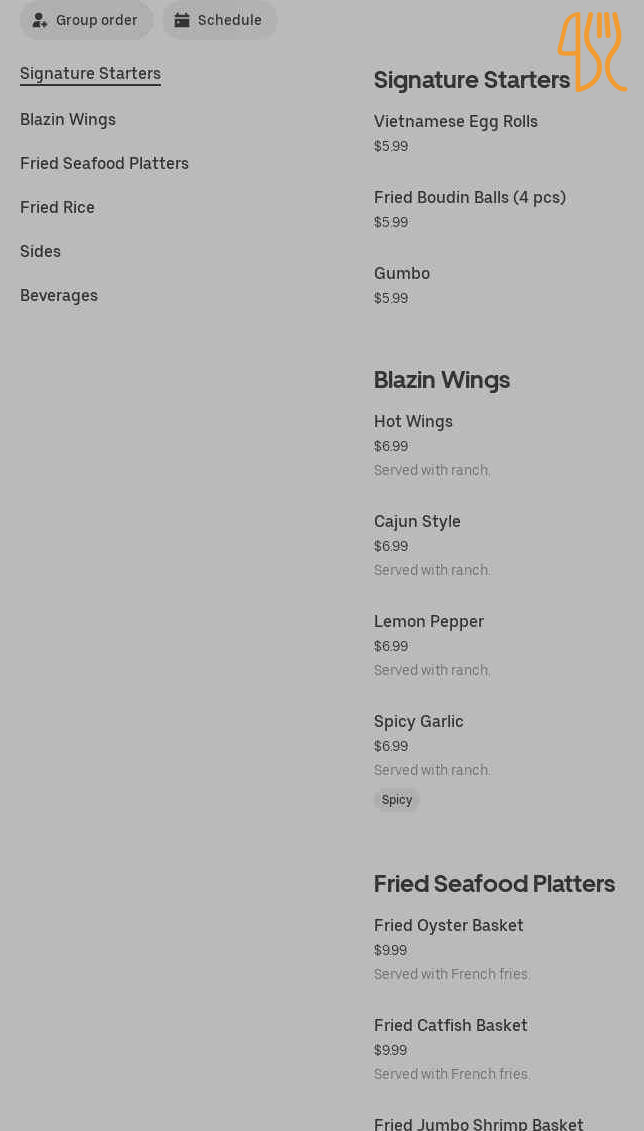Viewport: 644px width, 1131px height.
Task: Show the Beverages category
Action: [59, 296]
